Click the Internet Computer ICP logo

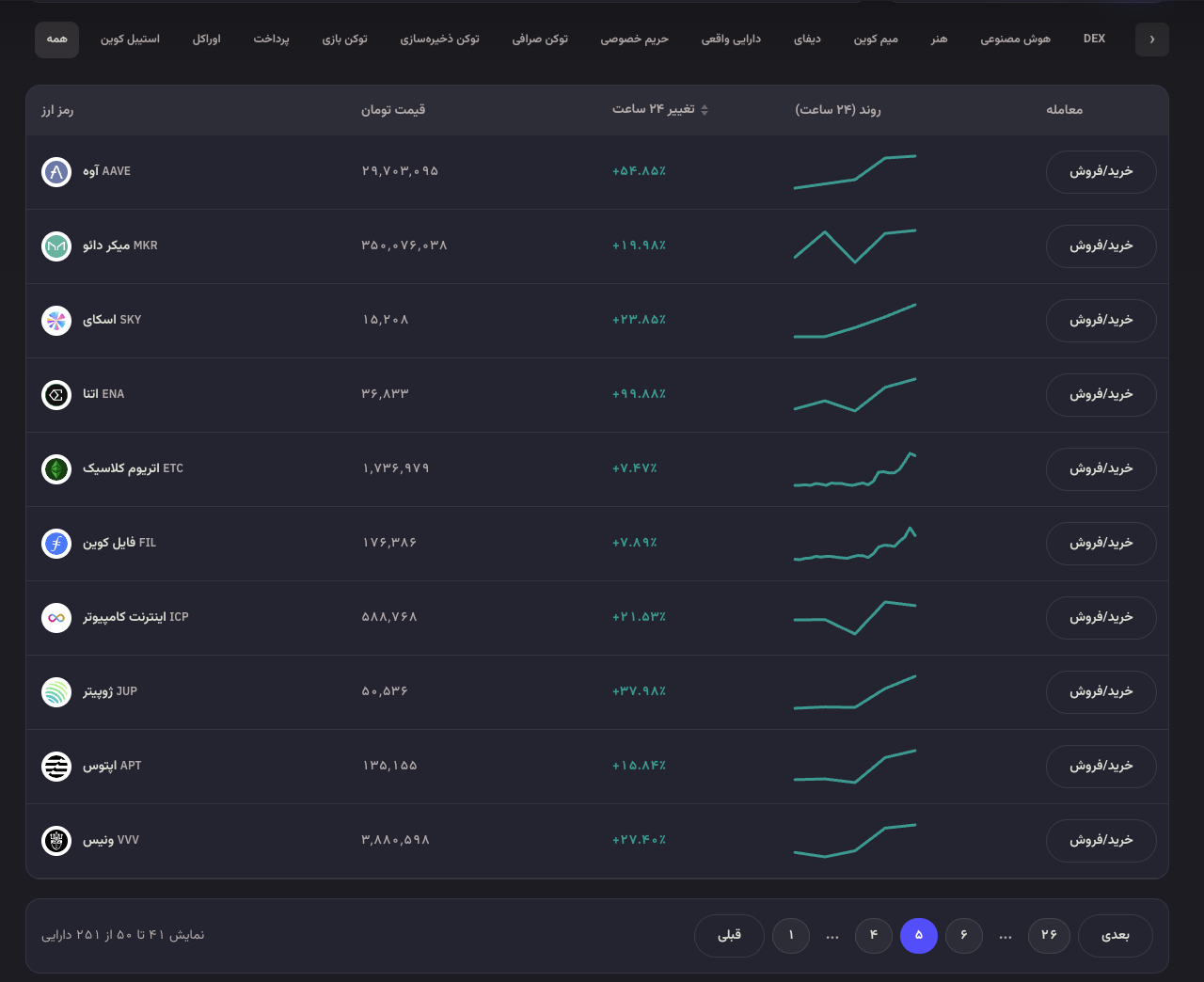pos(56,618)
